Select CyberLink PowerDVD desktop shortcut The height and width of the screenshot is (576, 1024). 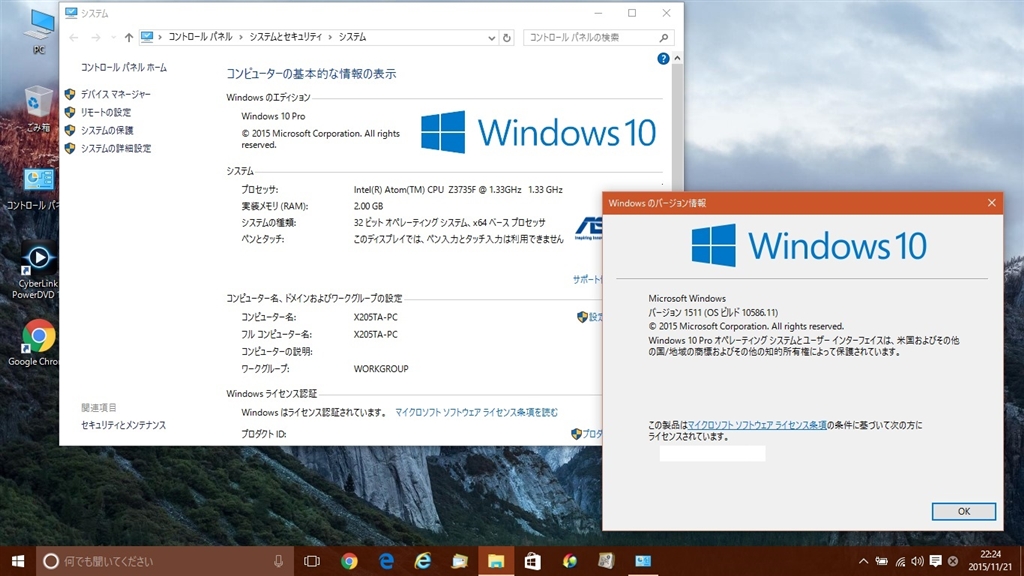pos(36,272)
